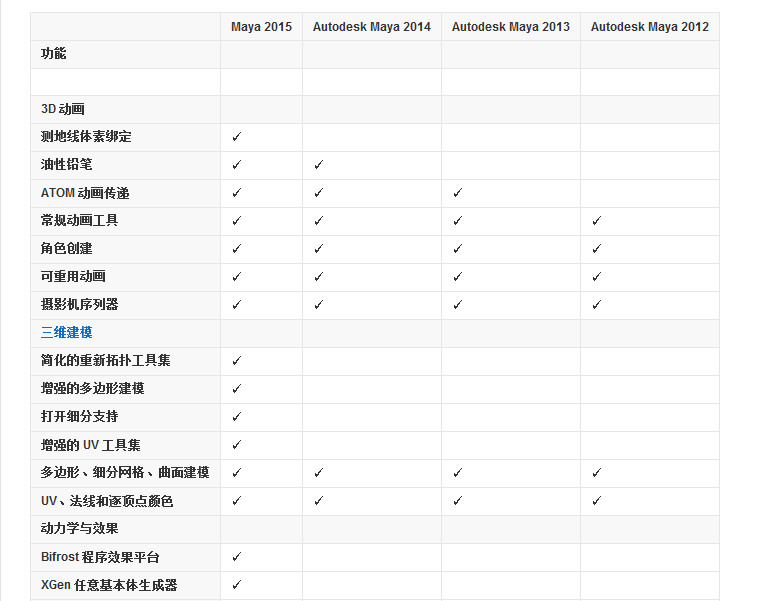This screenshot has height=601, width=762.
Task: Open the 三维建模 link
Action: point(67,333)
